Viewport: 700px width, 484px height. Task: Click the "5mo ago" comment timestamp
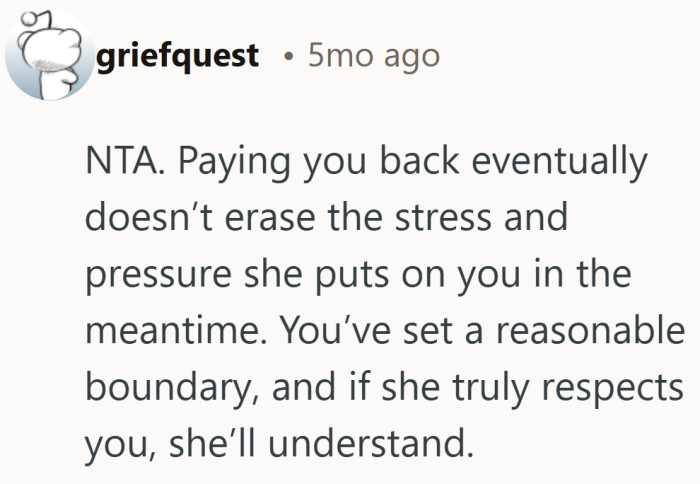click(374, 56)
